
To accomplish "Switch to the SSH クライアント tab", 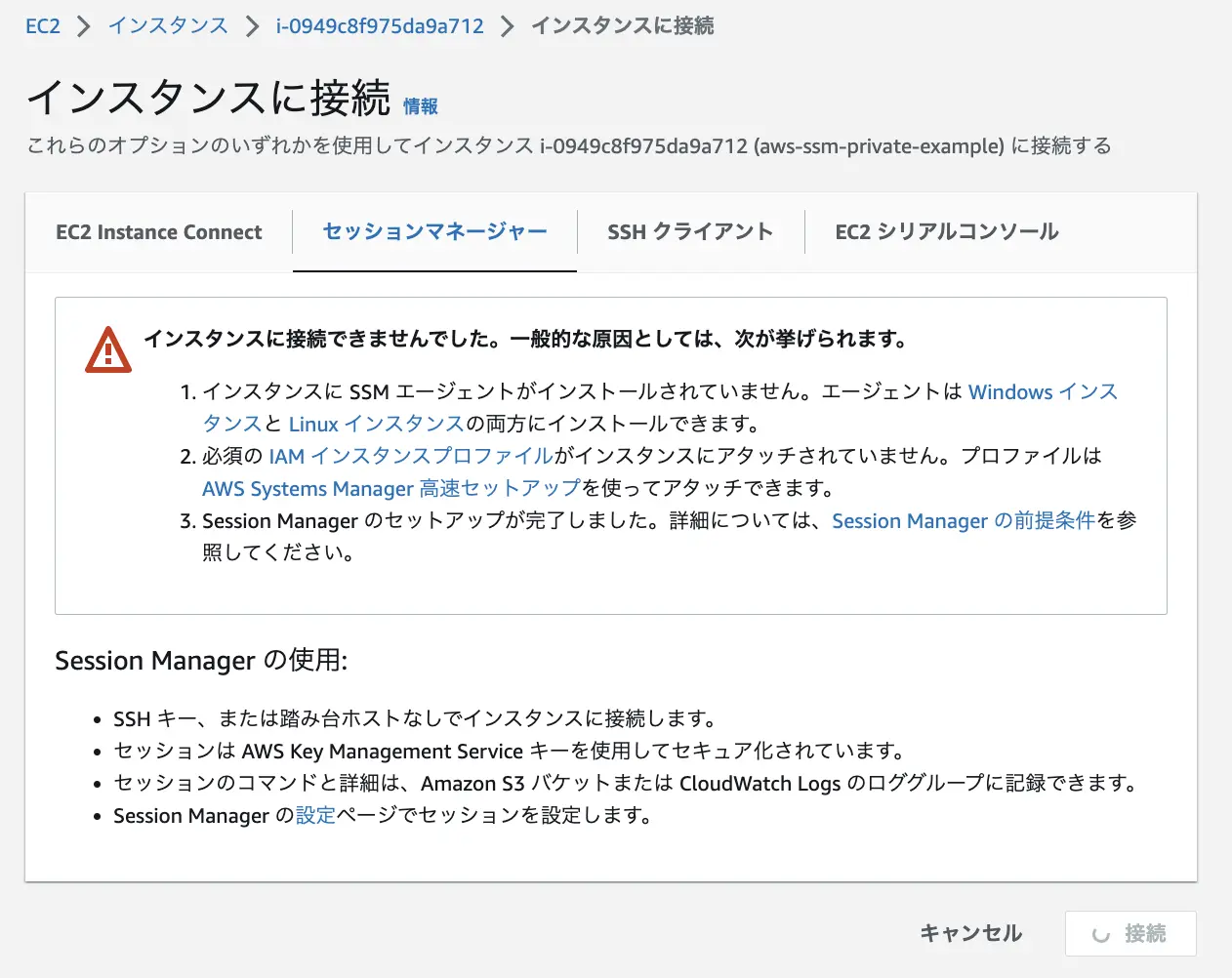I will (690, 232).
